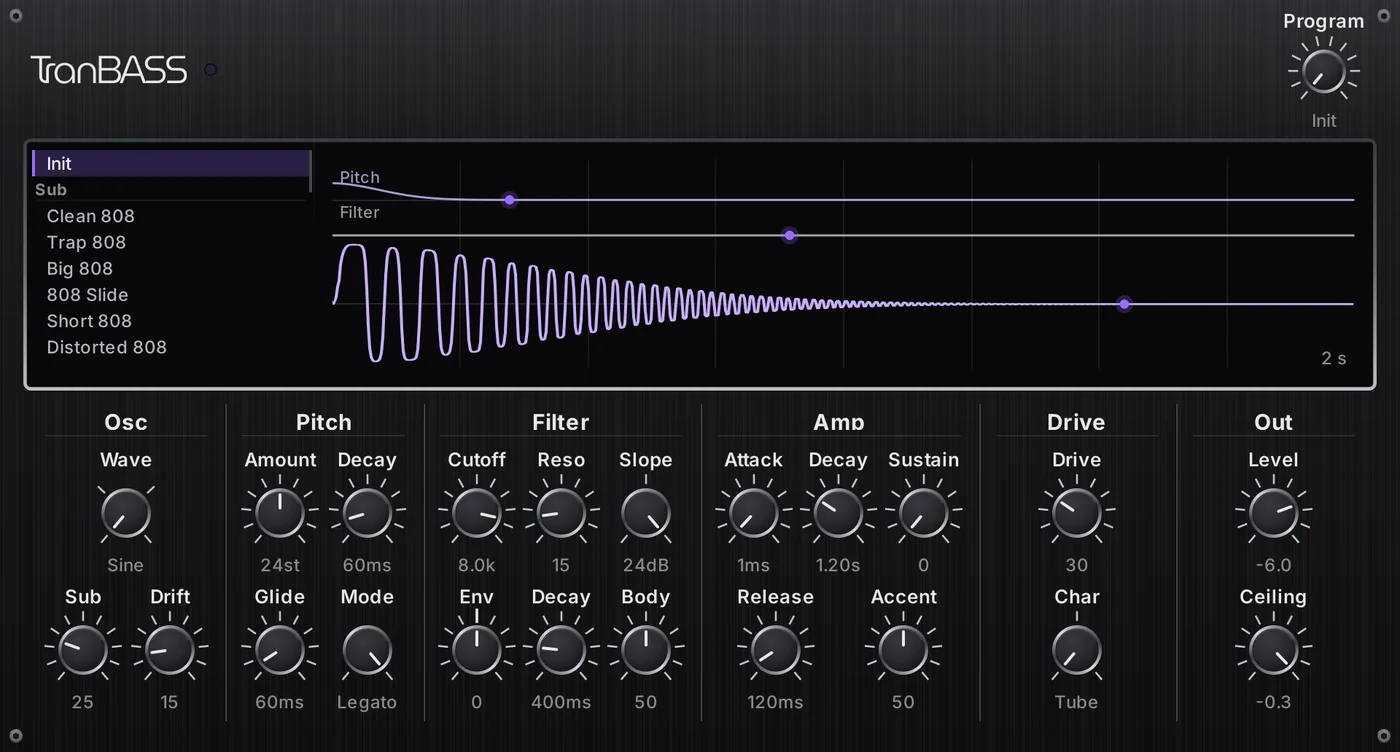Select the Short 808 preset
This screenshot has width=1400, height=752.
click(x=172, y=321)
